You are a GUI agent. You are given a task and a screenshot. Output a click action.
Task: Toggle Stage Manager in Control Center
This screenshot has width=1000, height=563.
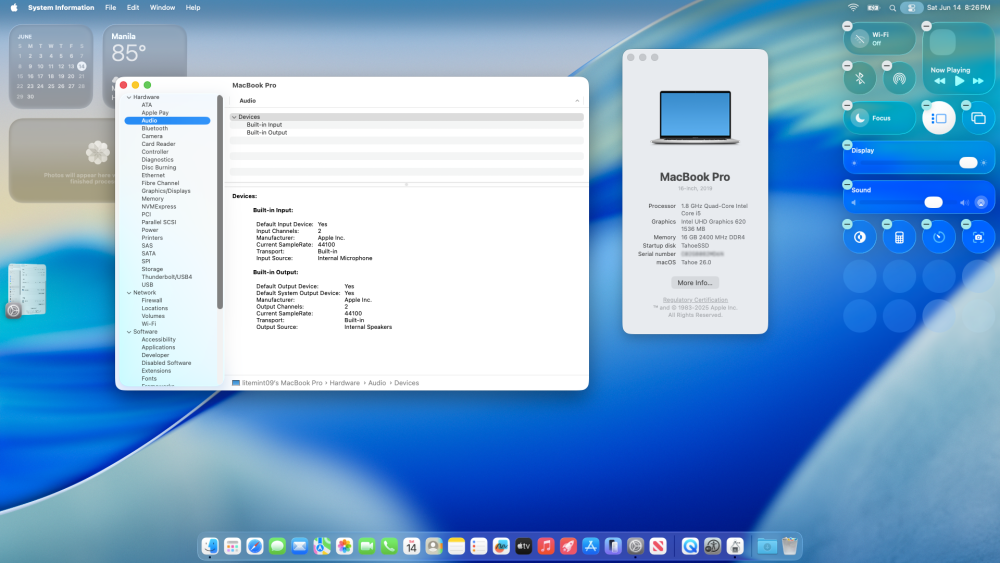click(x=939, y=118)
